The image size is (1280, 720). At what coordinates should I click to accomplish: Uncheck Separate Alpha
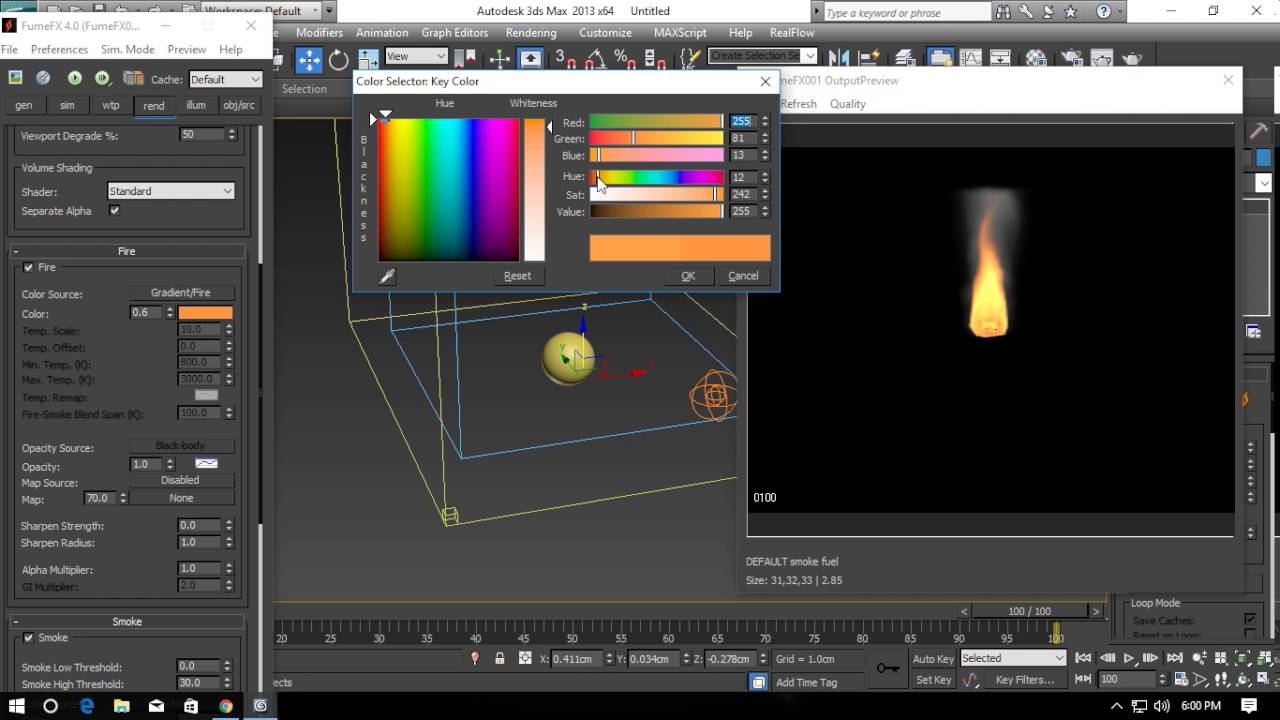click(114, 211)
